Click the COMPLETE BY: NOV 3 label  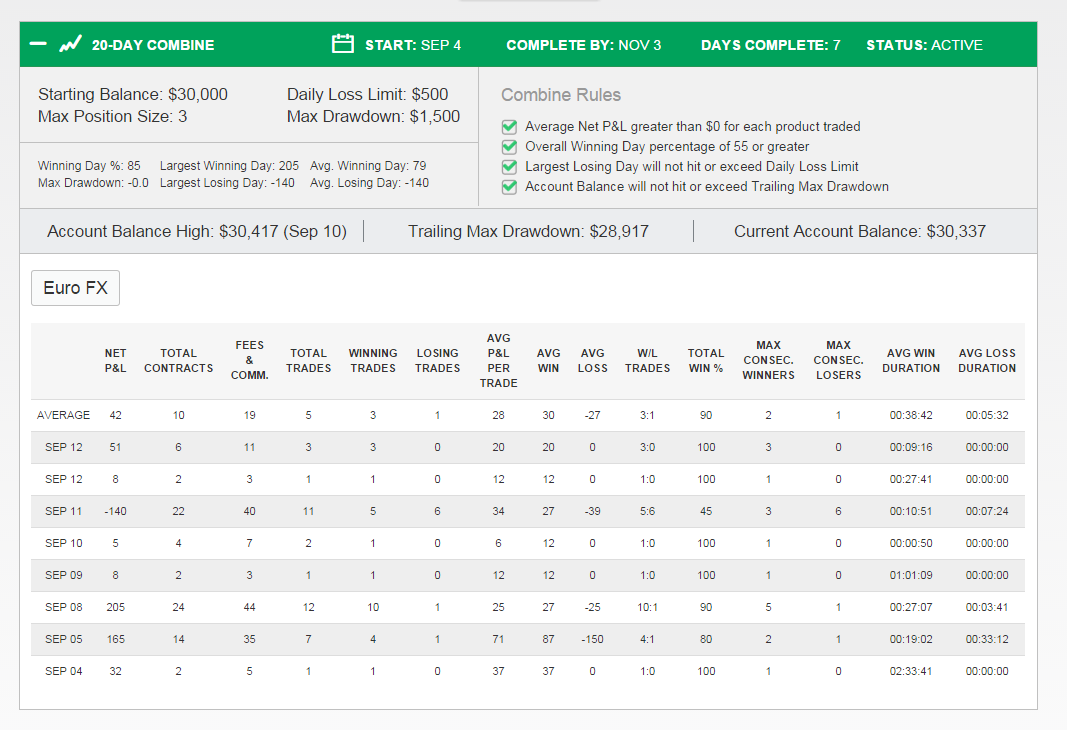(583, 45)
